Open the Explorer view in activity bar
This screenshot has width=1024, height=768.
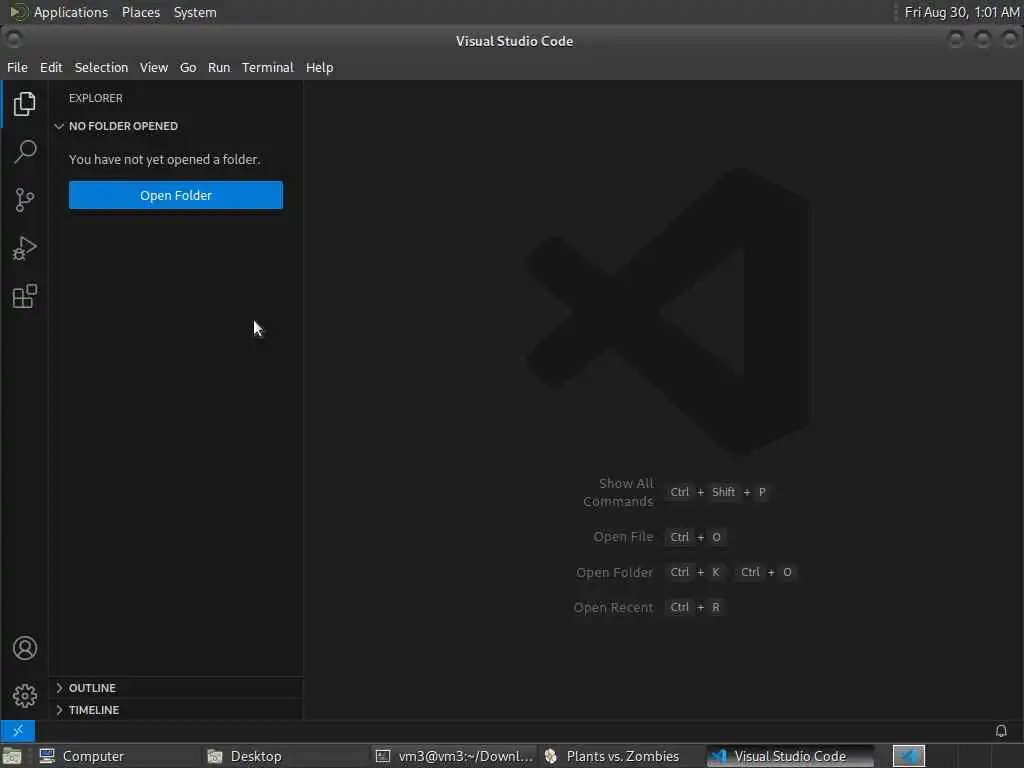pos(24,104)
